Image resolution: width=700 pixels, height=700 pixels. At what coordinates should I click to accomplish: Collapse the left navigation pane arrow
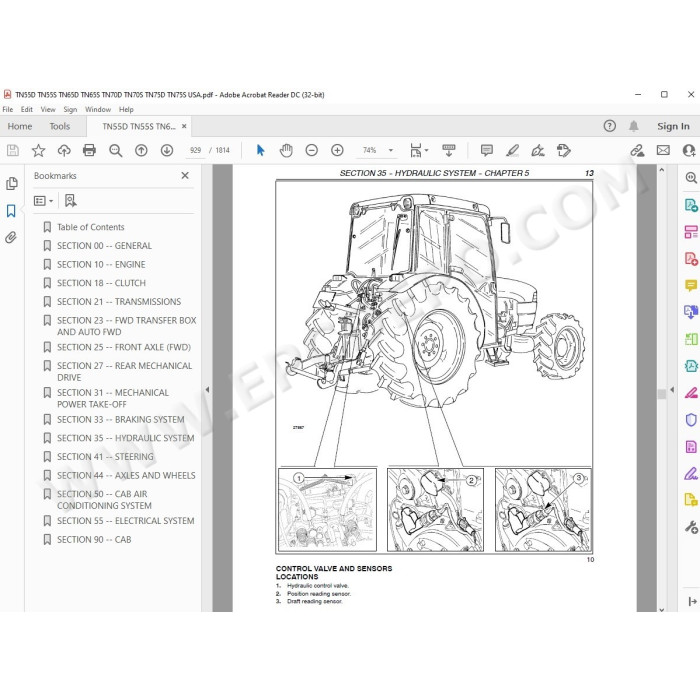click(207, 390)
